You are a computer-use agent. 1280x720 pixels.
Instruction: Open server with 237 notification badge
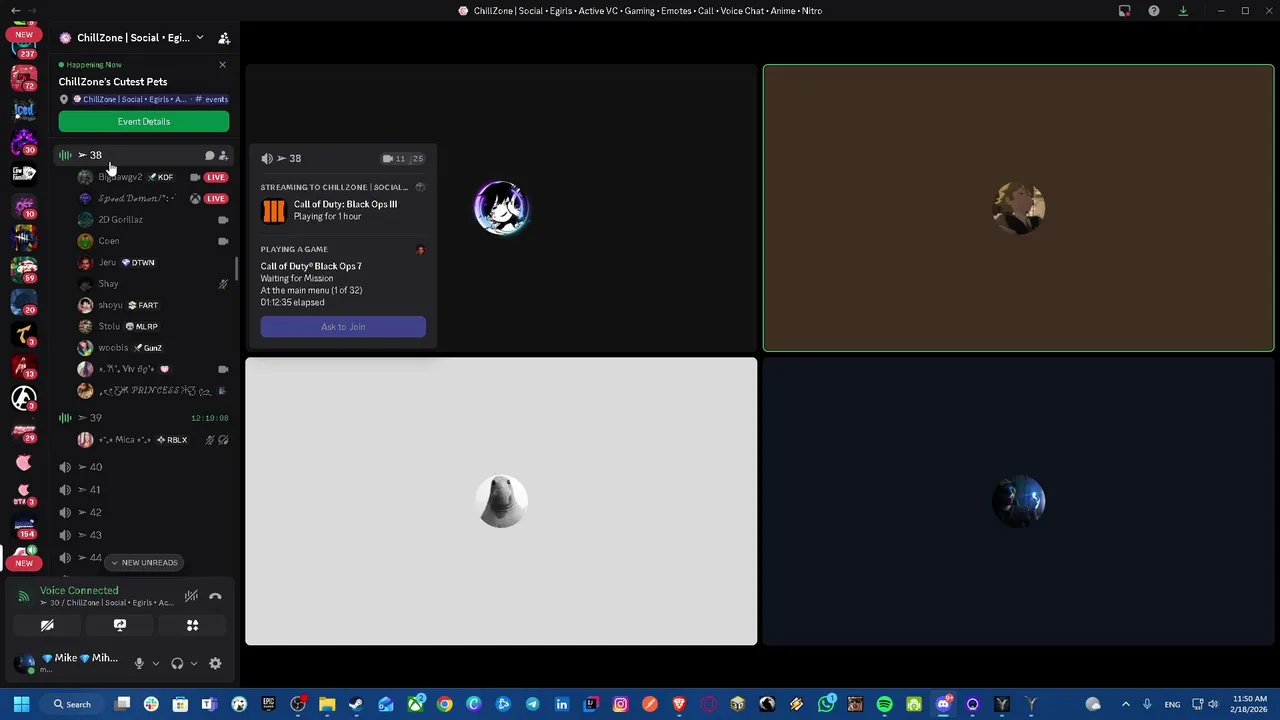[24, 47]
